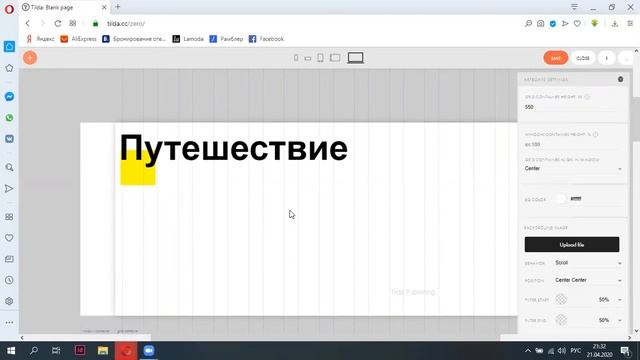
Task: Open the Position dropdown Center Center
Action: click(x=588, y=280)
